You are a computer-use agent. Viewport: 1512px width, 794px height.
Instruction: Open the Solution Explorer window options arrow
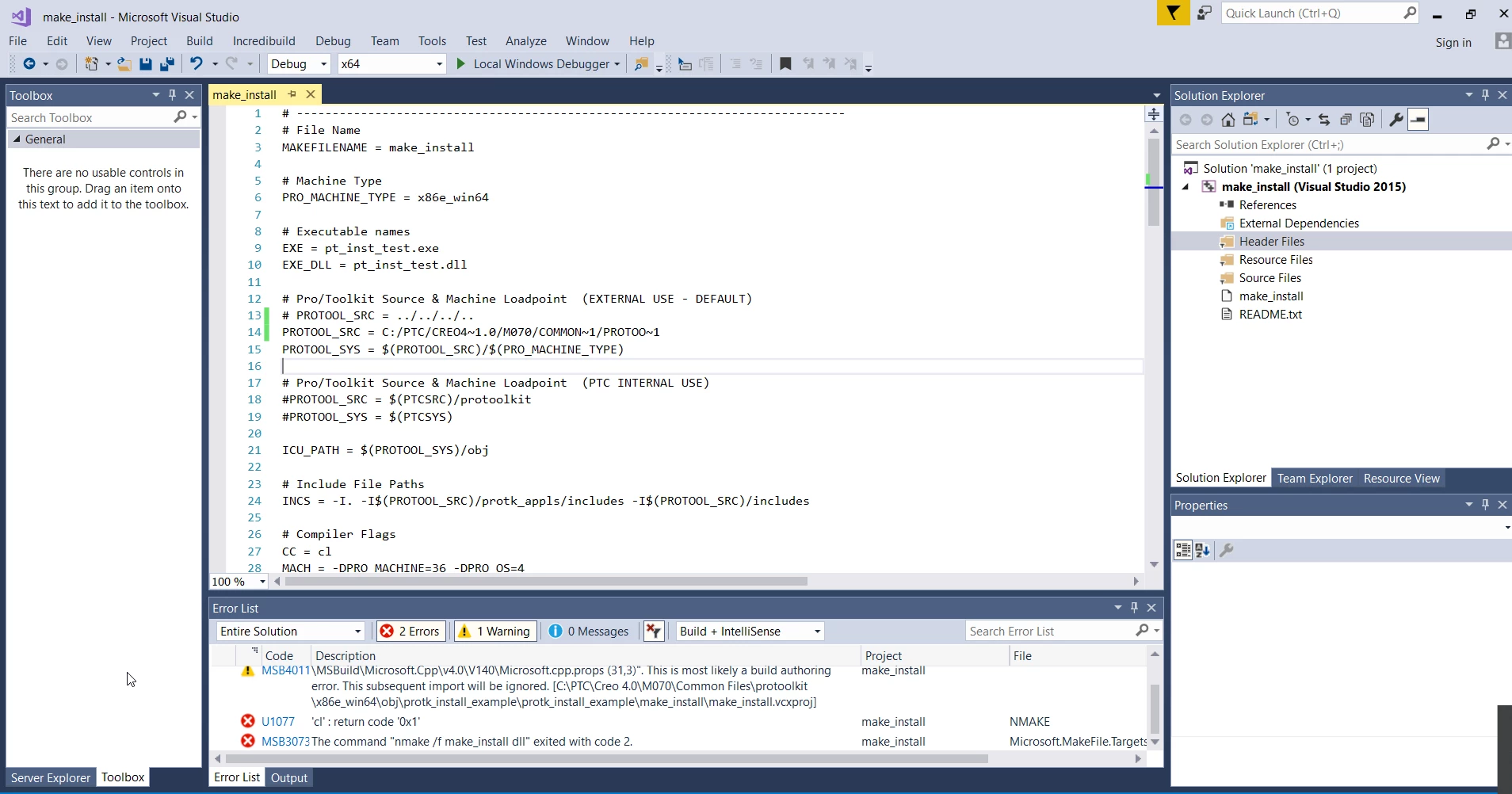[x=1468, y=95]
